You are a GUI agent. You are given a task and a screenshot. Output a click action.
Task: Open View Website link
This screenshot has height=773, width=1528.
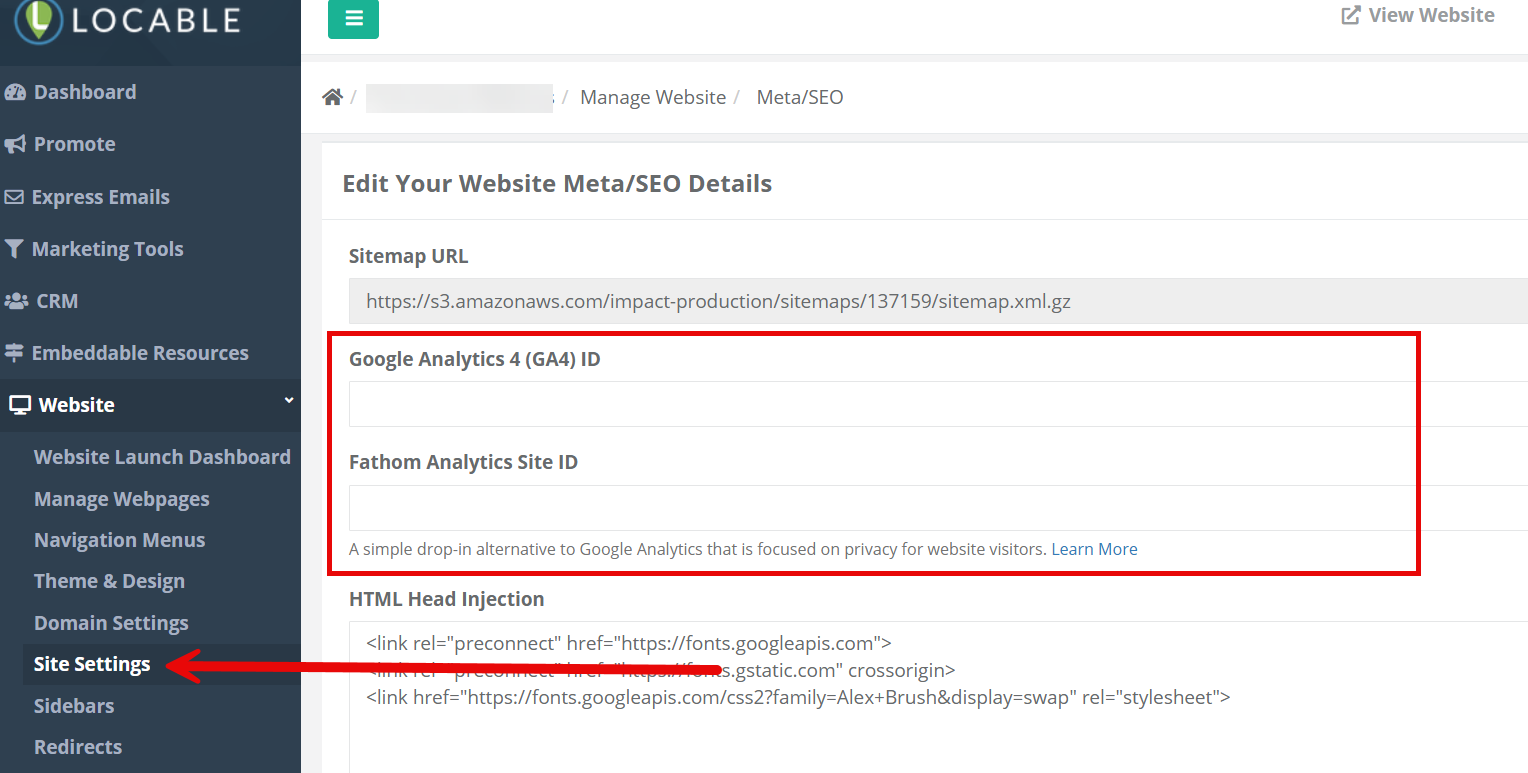click(1418, 15)
